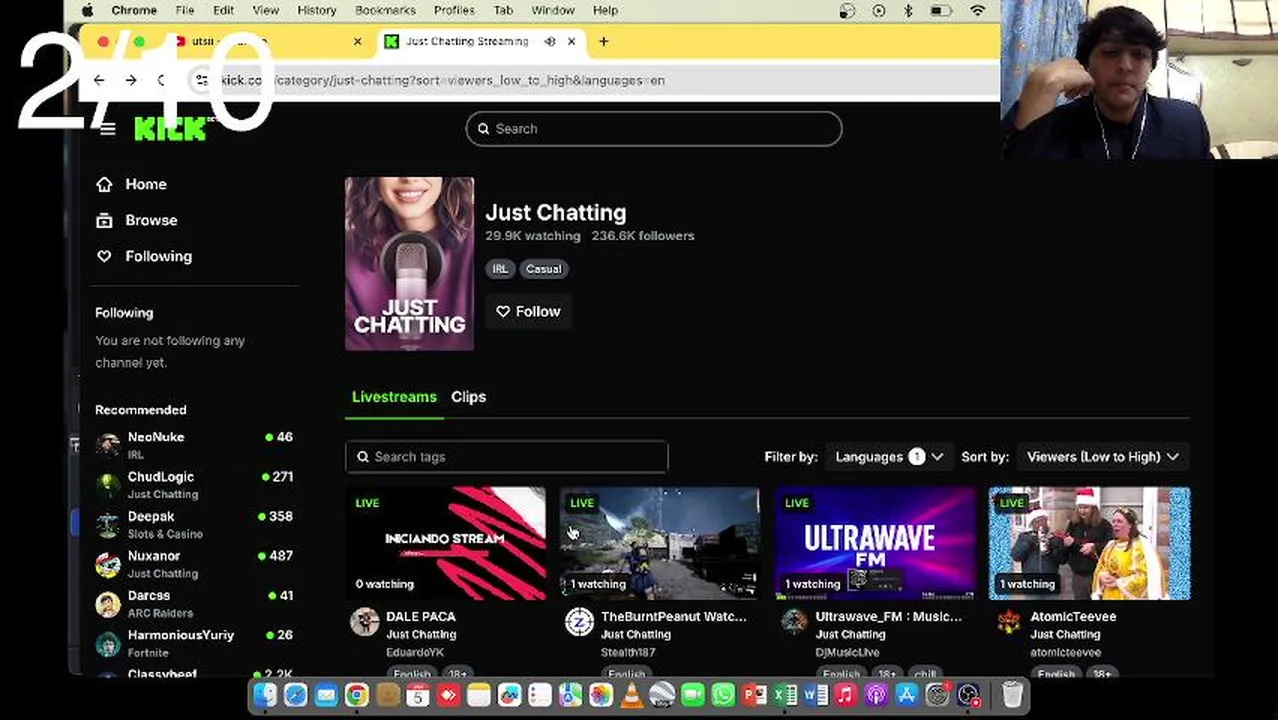
Task: Open Apple menu
Action: point(87,10)
